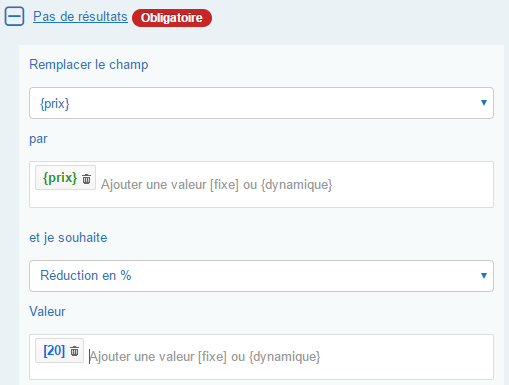Click the Réduction en % selected text

click(86, 276)
